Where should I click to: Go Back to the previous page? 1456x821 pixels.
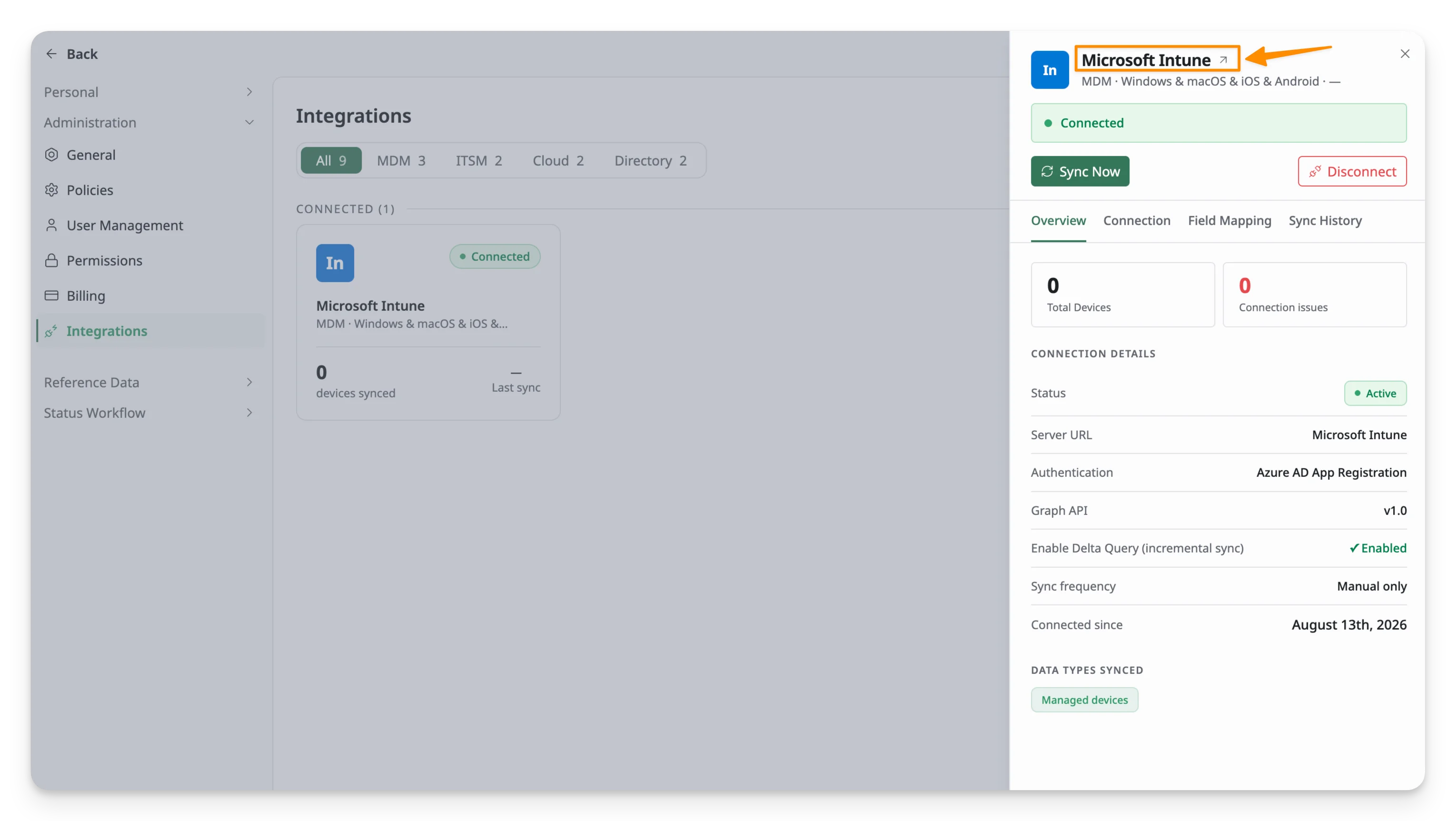pyautogui.click(x=71, y=54)
